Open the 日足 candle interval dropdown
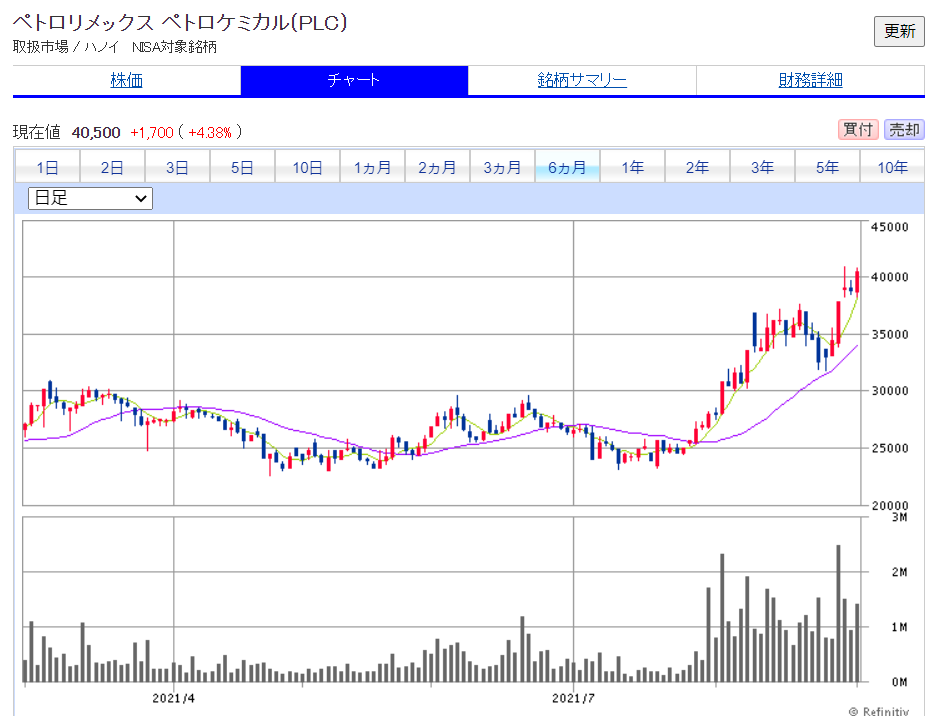Viewport: 932px width, 716px height. pyautogui.click(x=90, y=198)
